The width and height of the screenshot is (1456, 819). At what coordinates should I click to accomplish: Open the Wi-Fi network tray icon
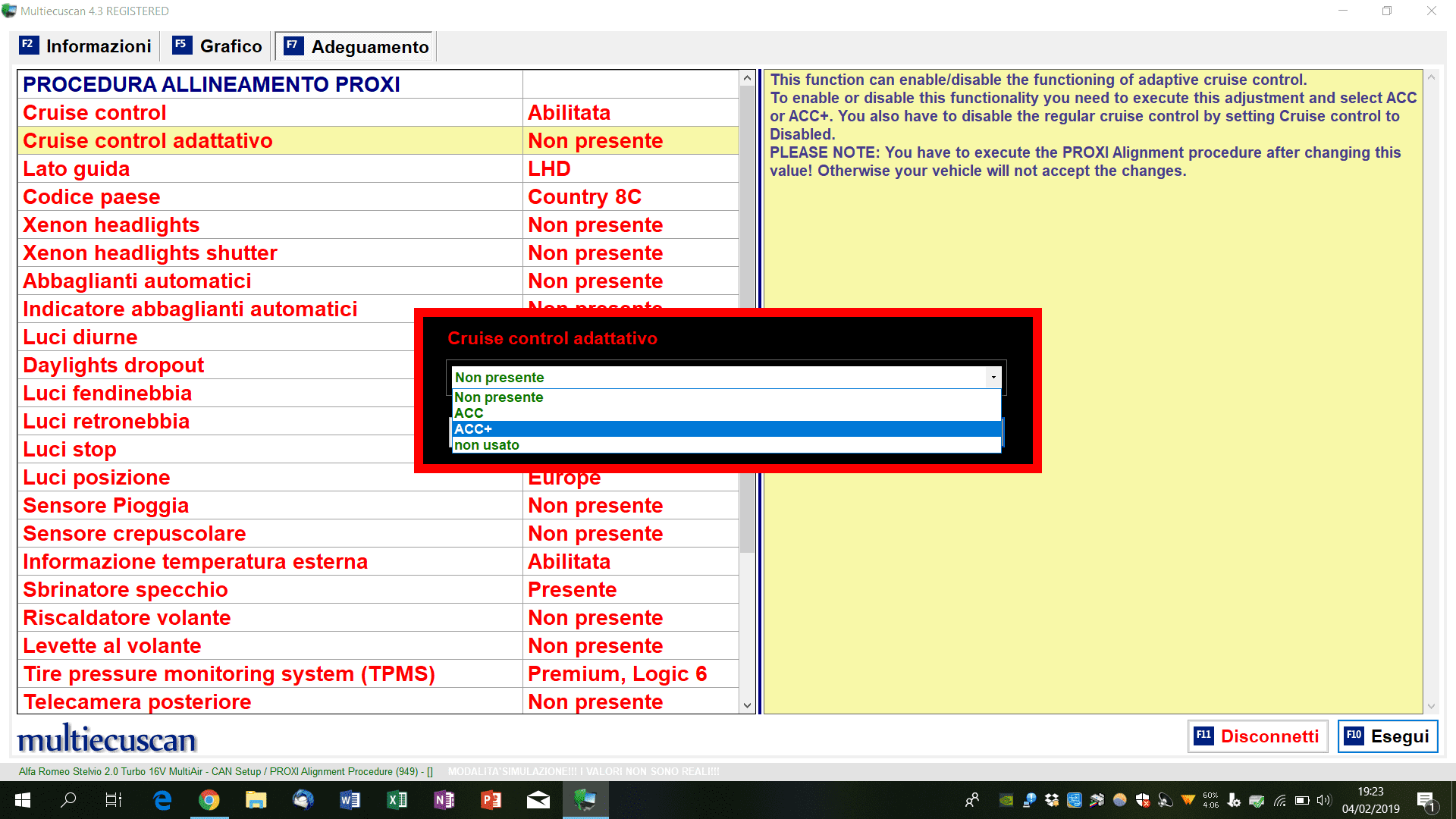(1280, 800)
